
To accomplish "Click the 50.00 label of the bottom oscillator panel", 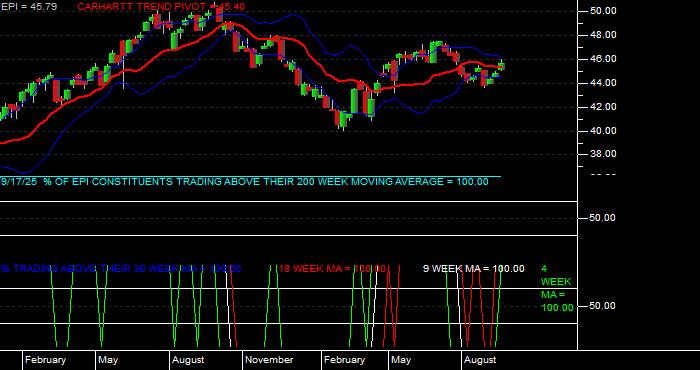I will pos(603,306).
